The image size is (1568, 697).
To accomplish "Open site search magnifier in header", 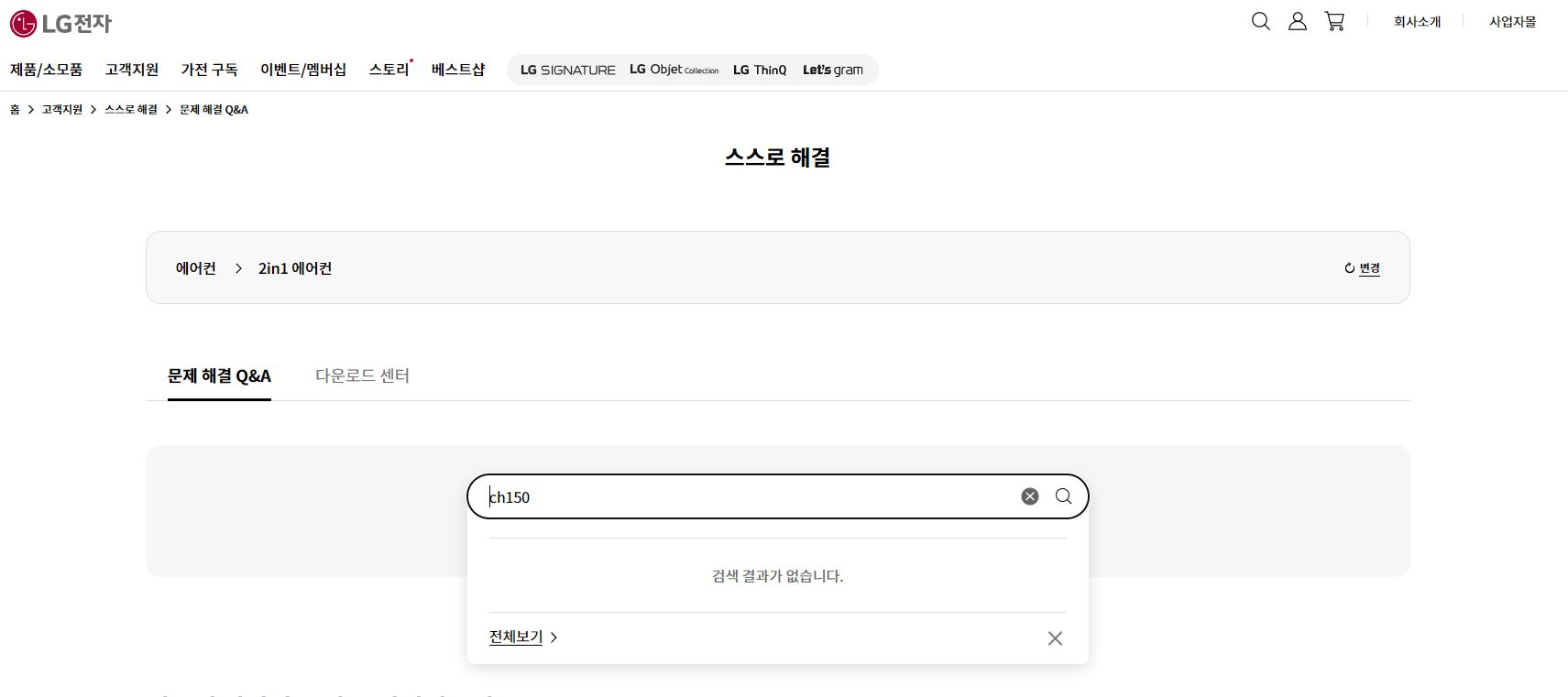I will tap(1261, 21).
